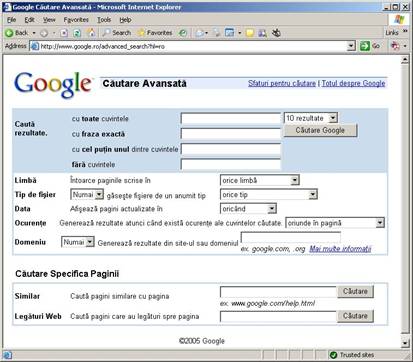The width and height of the screenshot is (413, 362).
Task: Click the 'fără cuvintele' input field
Action: tap(231, 164)
